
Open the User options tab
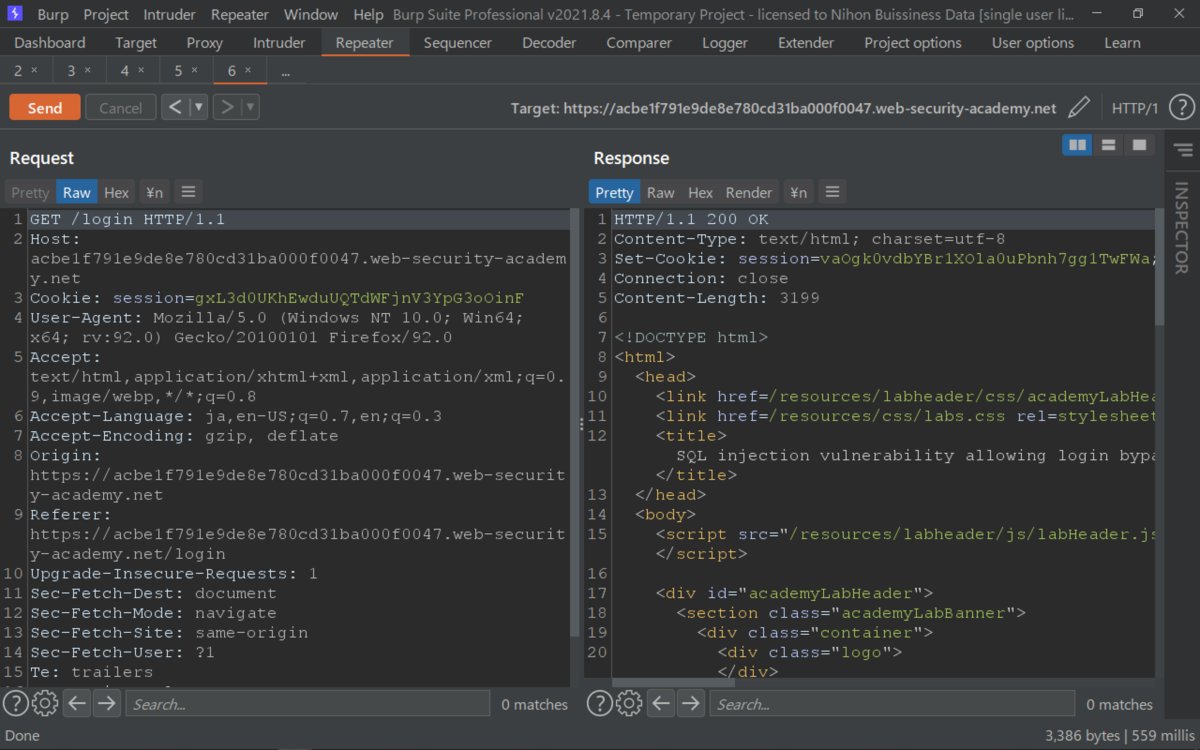click(1033, 43)
